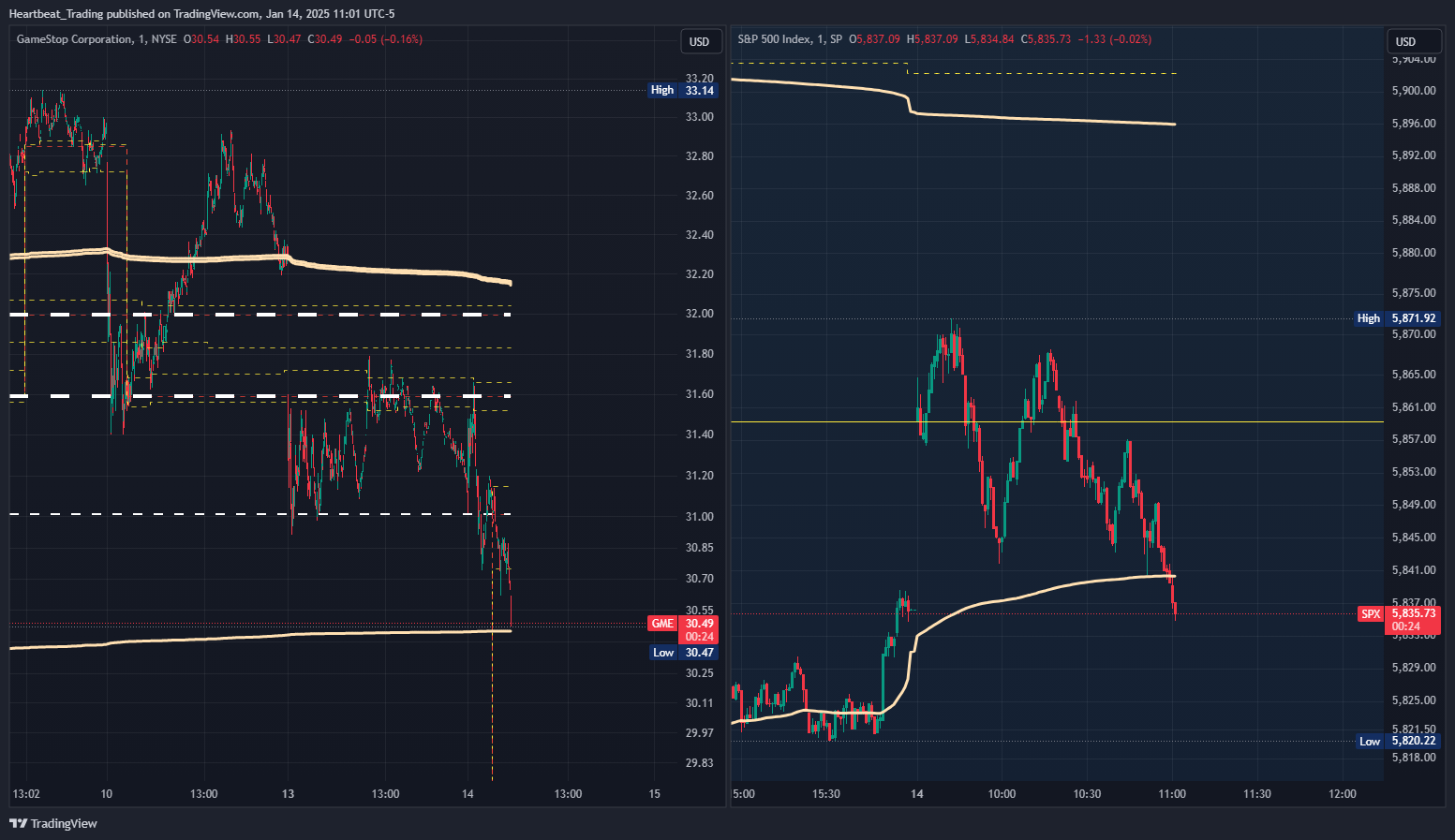
Task: Select the Low 30.47 price label
Action: point(683,653)
